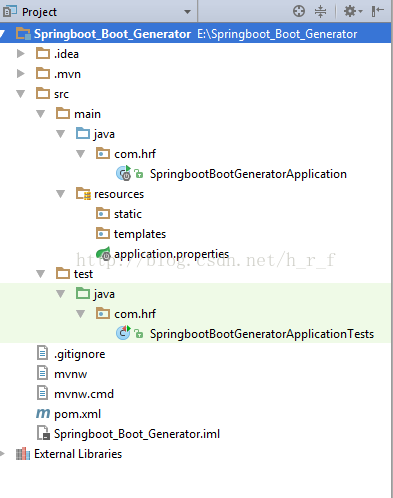Open the Project panel settings gear
The height and width of the screenshot is (498, 393).
tap(353, 11)
